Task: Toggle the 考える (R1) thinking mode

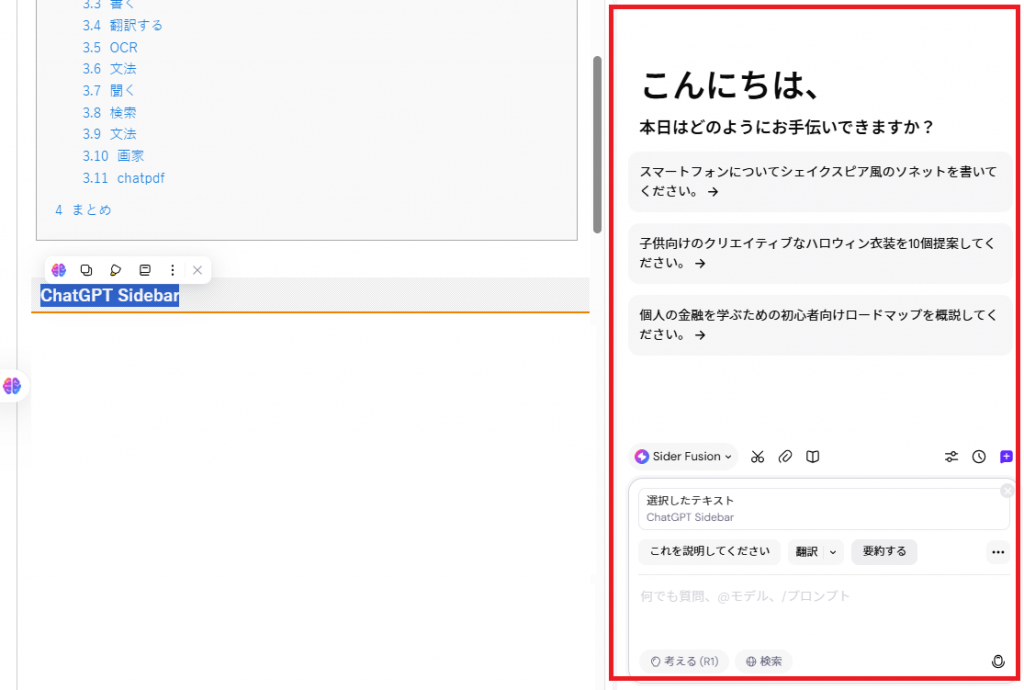Action: [x=684, y=661]
